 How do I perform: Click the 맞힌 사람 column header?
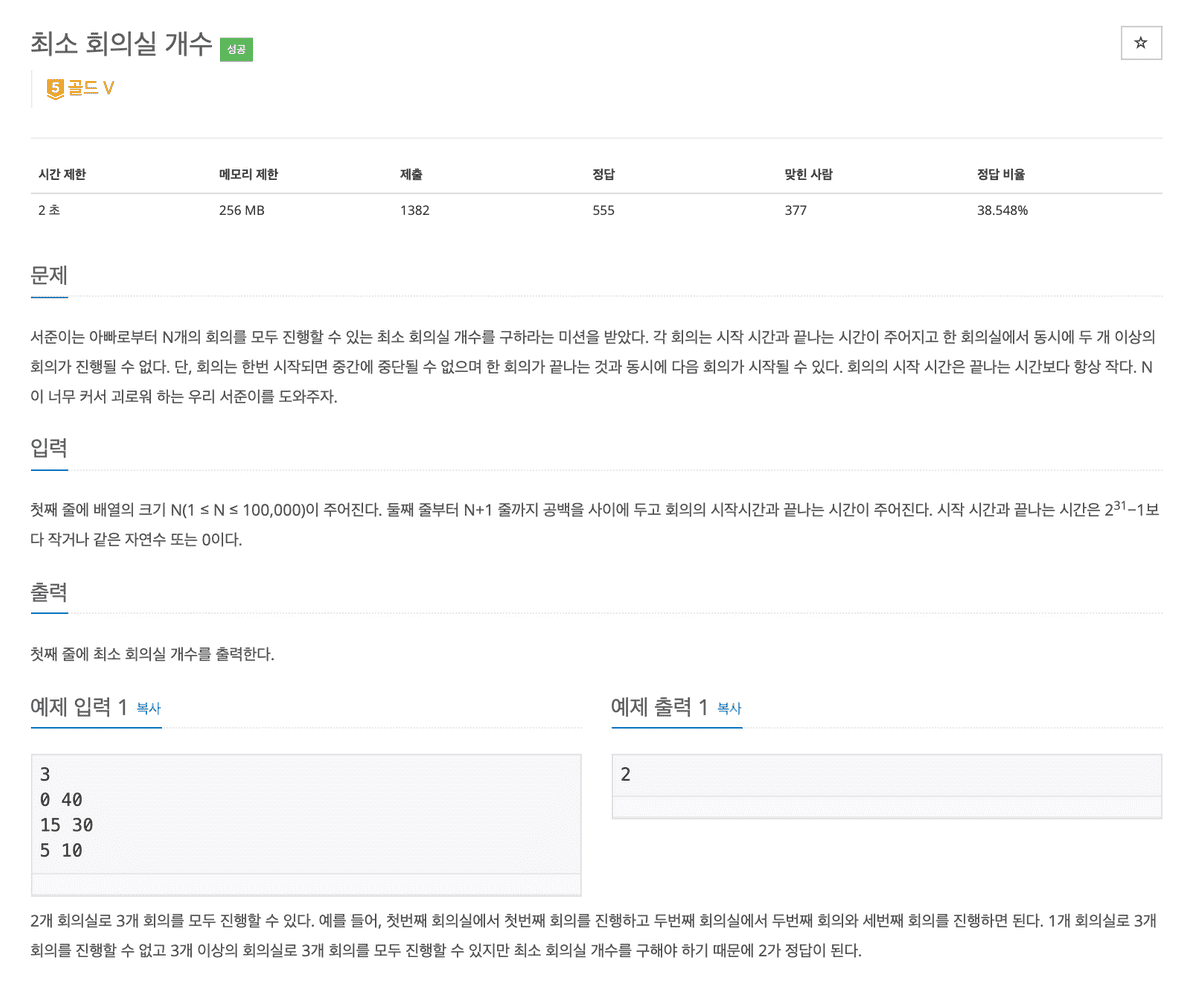pos(808,174)
